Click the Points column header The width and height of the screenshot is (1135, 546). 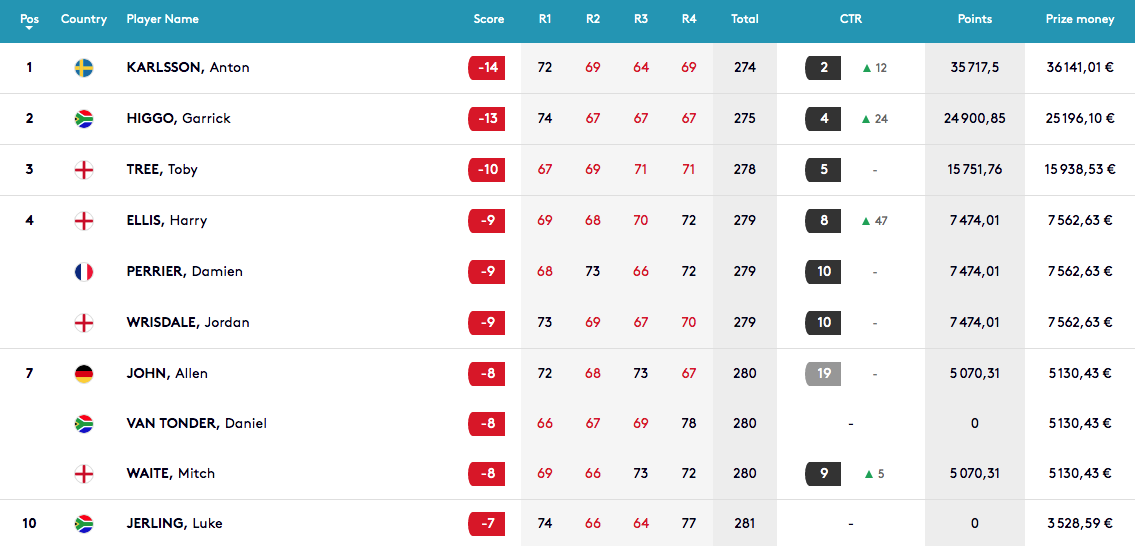(974, 20)
